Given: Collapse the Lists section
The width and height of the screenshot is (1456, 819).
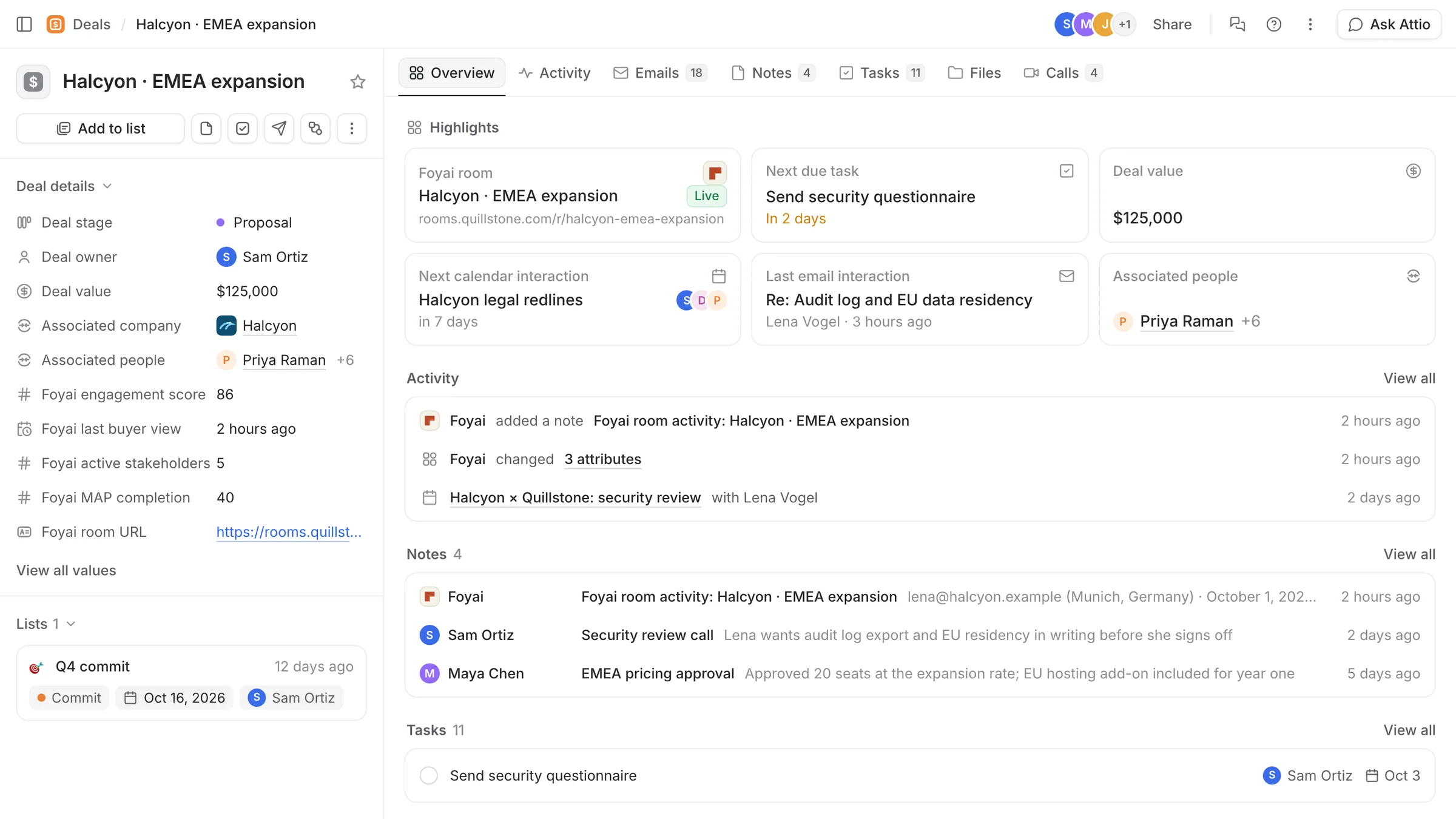Looking at the screenshot, I should click(46, 624).
